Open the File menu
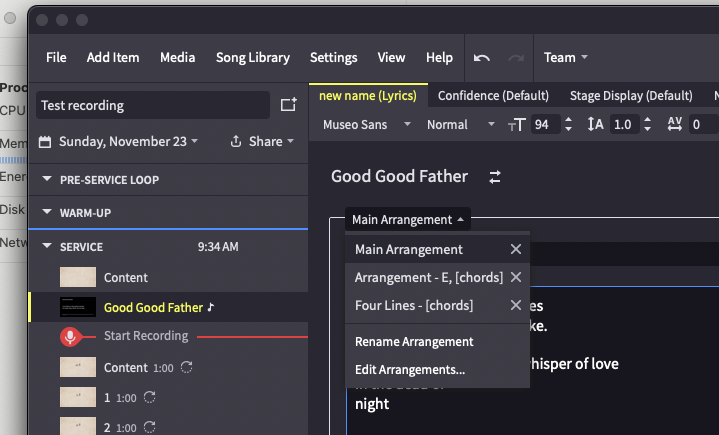Image resolution: width=719 pixels, height=435 pixels. tap(56, 57)
